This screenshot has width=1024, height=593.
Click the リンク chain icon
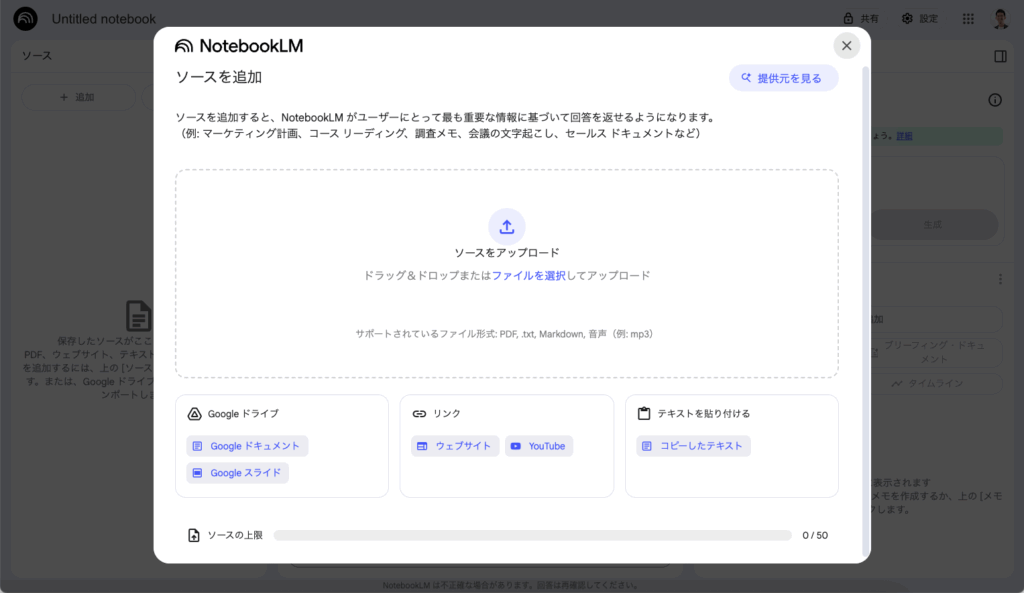point(419,414)
